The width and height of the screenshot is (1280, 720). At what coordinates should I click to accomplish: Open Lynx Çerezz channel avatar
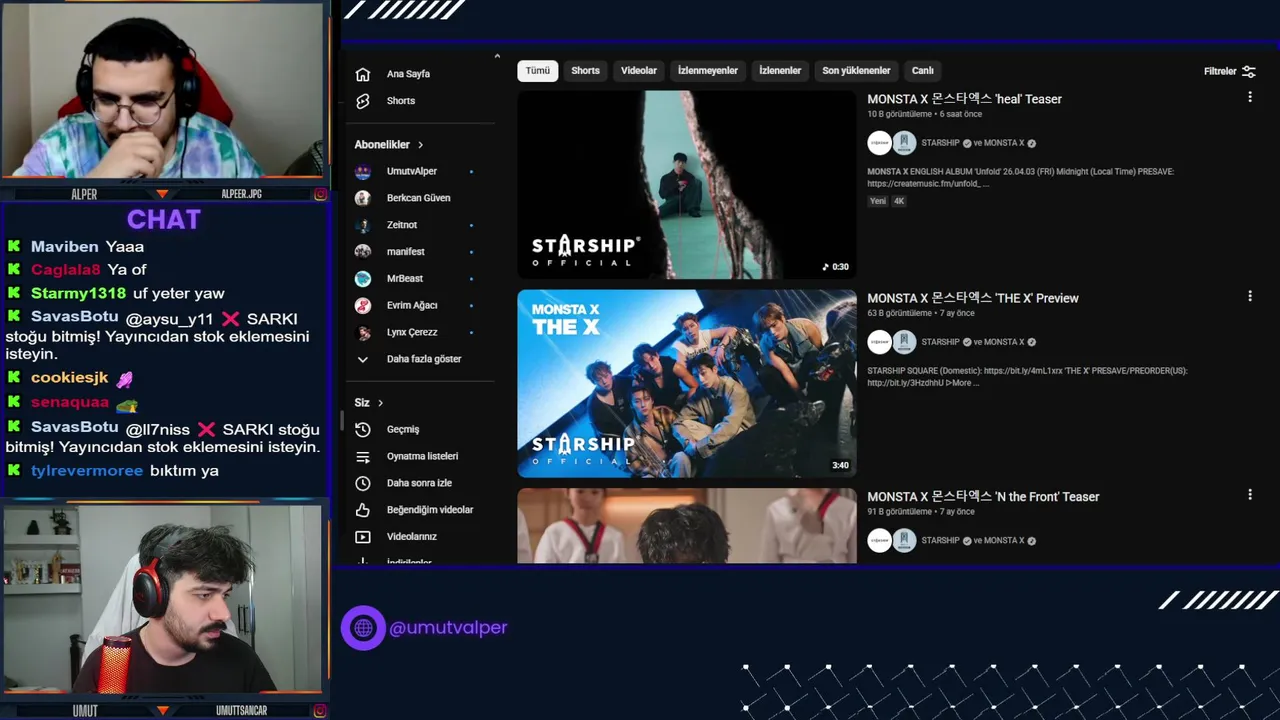pos(363,332)
